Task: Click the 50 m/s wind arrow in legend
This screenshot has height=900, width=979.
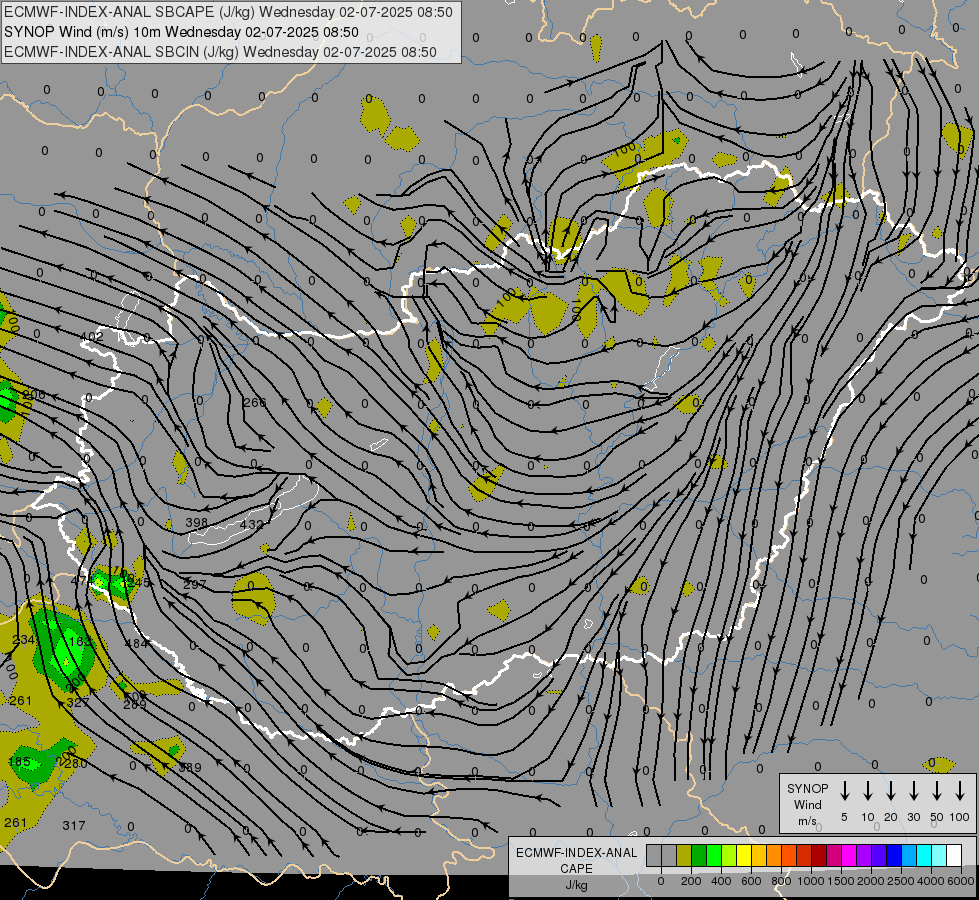Action: click(937, 791)
